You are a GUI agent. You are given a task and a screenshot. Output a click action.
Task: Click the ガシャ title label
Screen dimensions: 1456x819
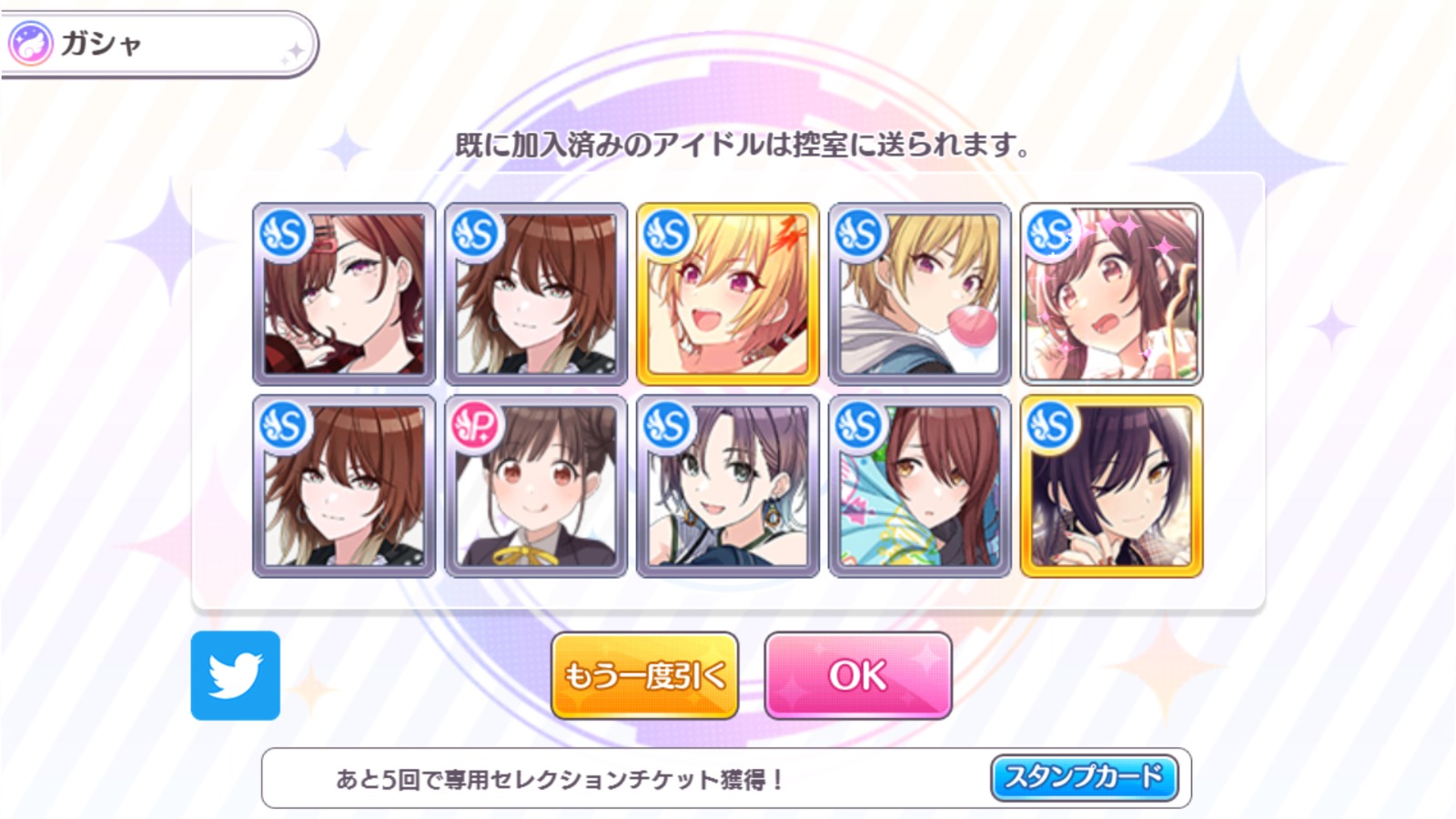pyautogui.click(x=101, y=44)
